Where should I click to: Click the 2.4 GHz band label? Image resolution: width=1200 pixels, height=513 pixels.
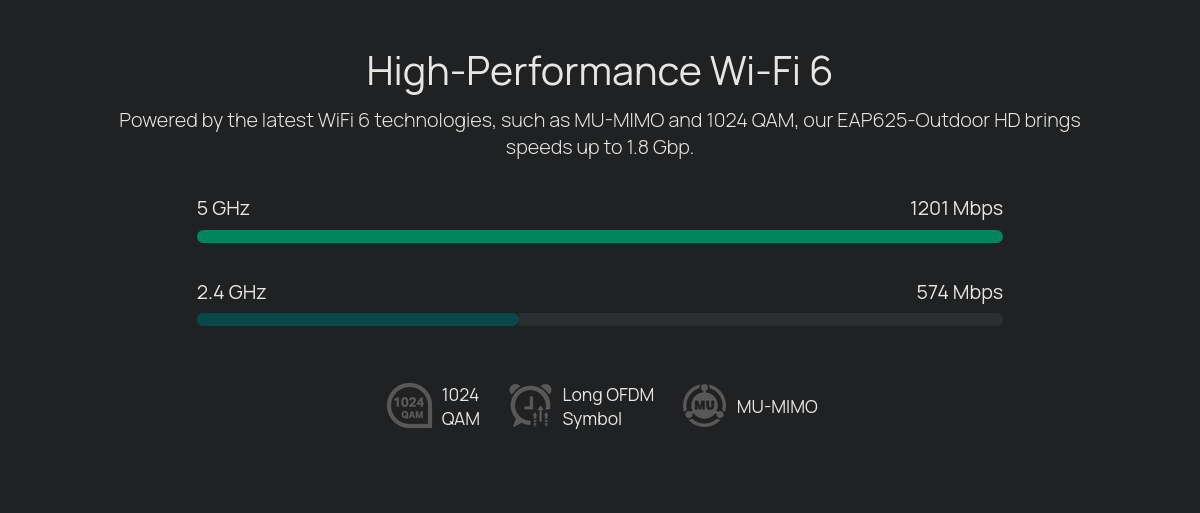(231, 292)
